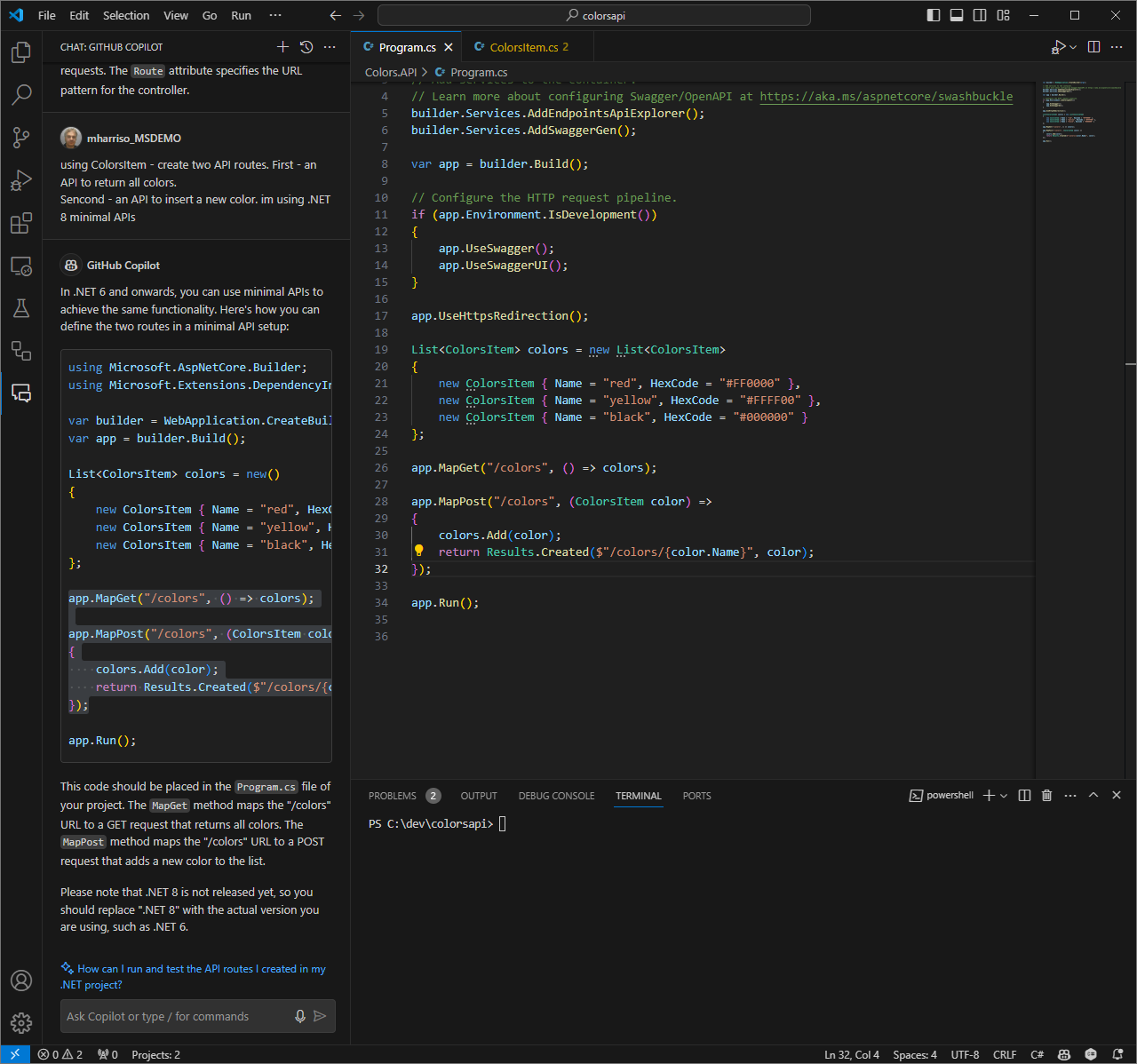Open Source Control view

point(21,137)
